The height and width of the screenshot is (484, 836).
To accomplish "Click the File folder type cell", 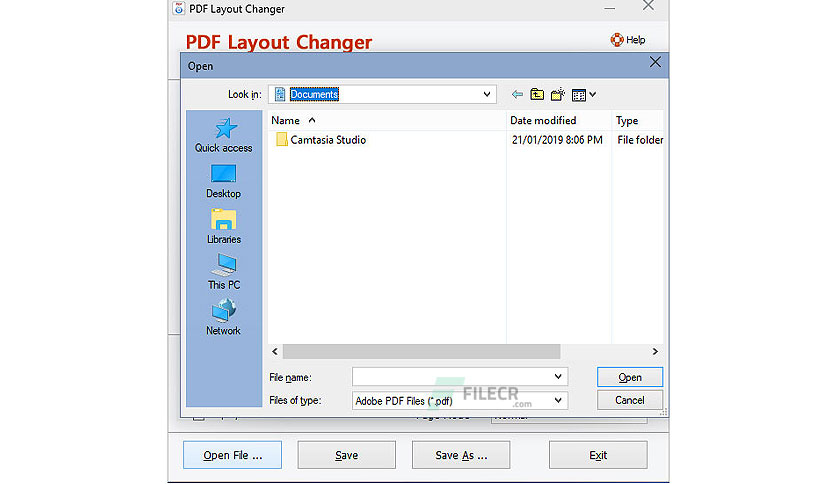I will tap(640, 140).
